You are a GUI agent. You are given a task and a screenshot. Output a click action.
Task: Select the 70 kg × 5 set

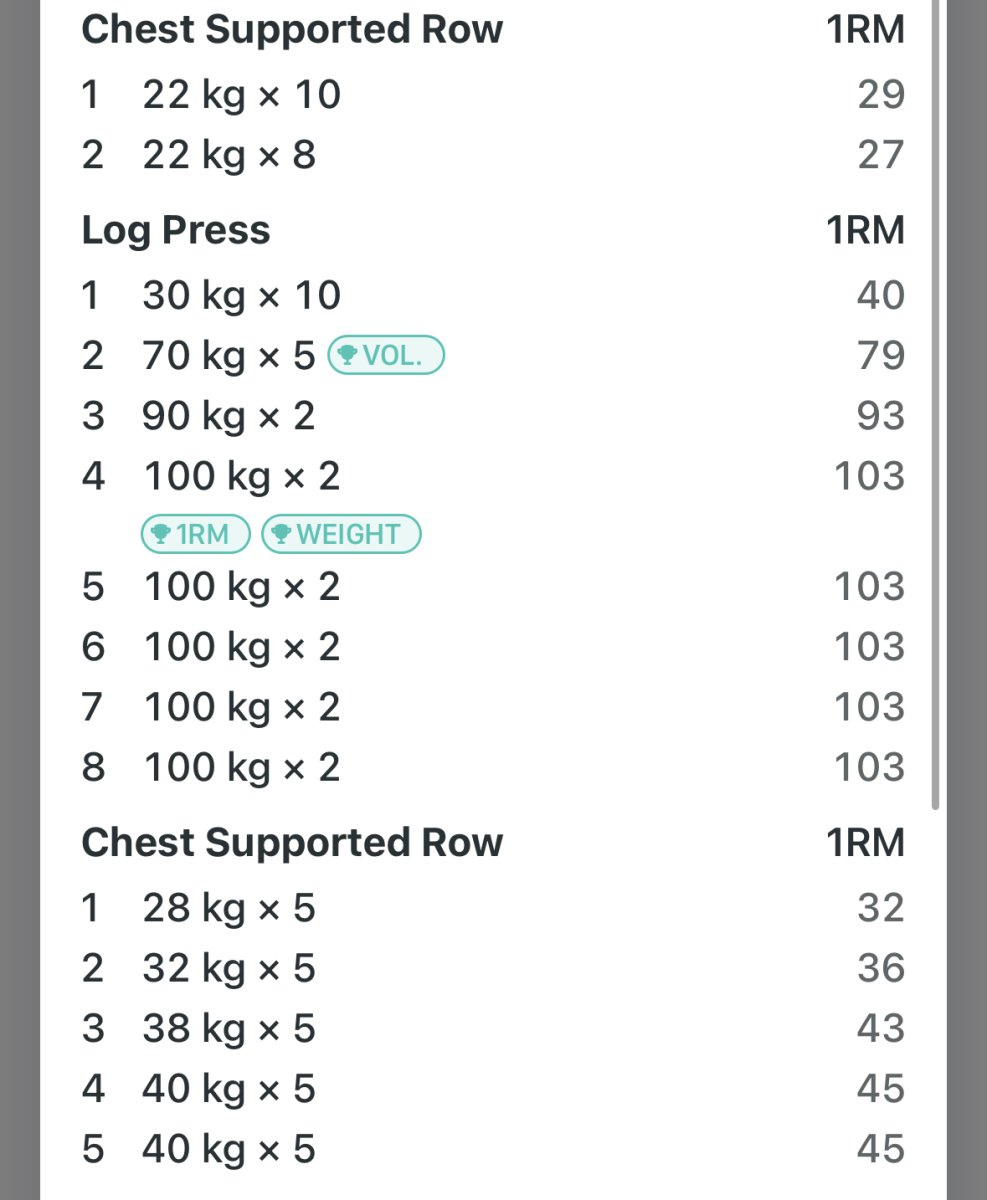click(229, 356)
